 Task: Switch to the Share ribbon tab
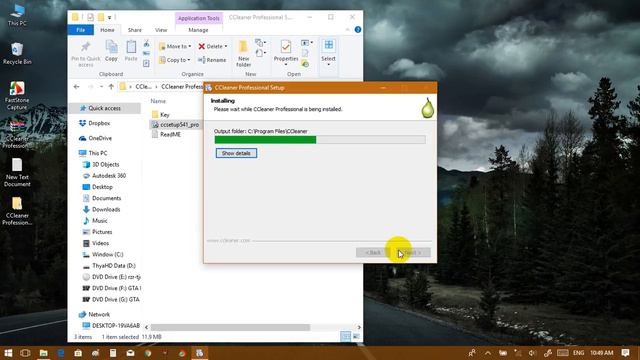coord(134,30)
